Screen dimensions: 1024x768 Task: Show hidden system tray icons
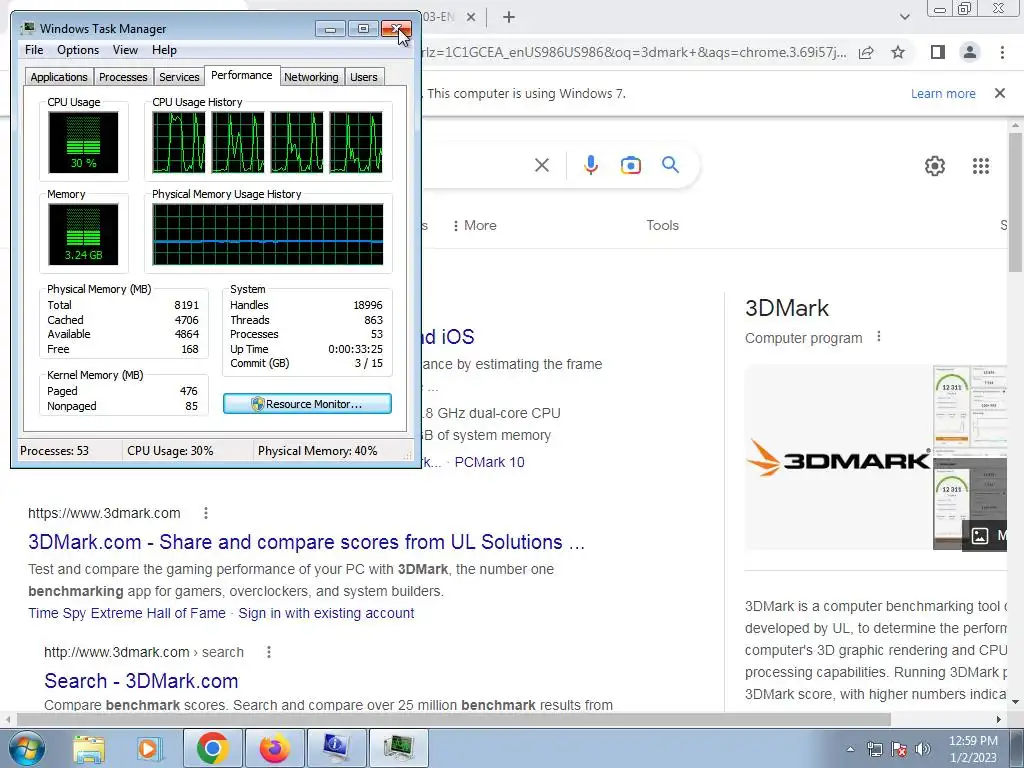click(x=850, y=749)
